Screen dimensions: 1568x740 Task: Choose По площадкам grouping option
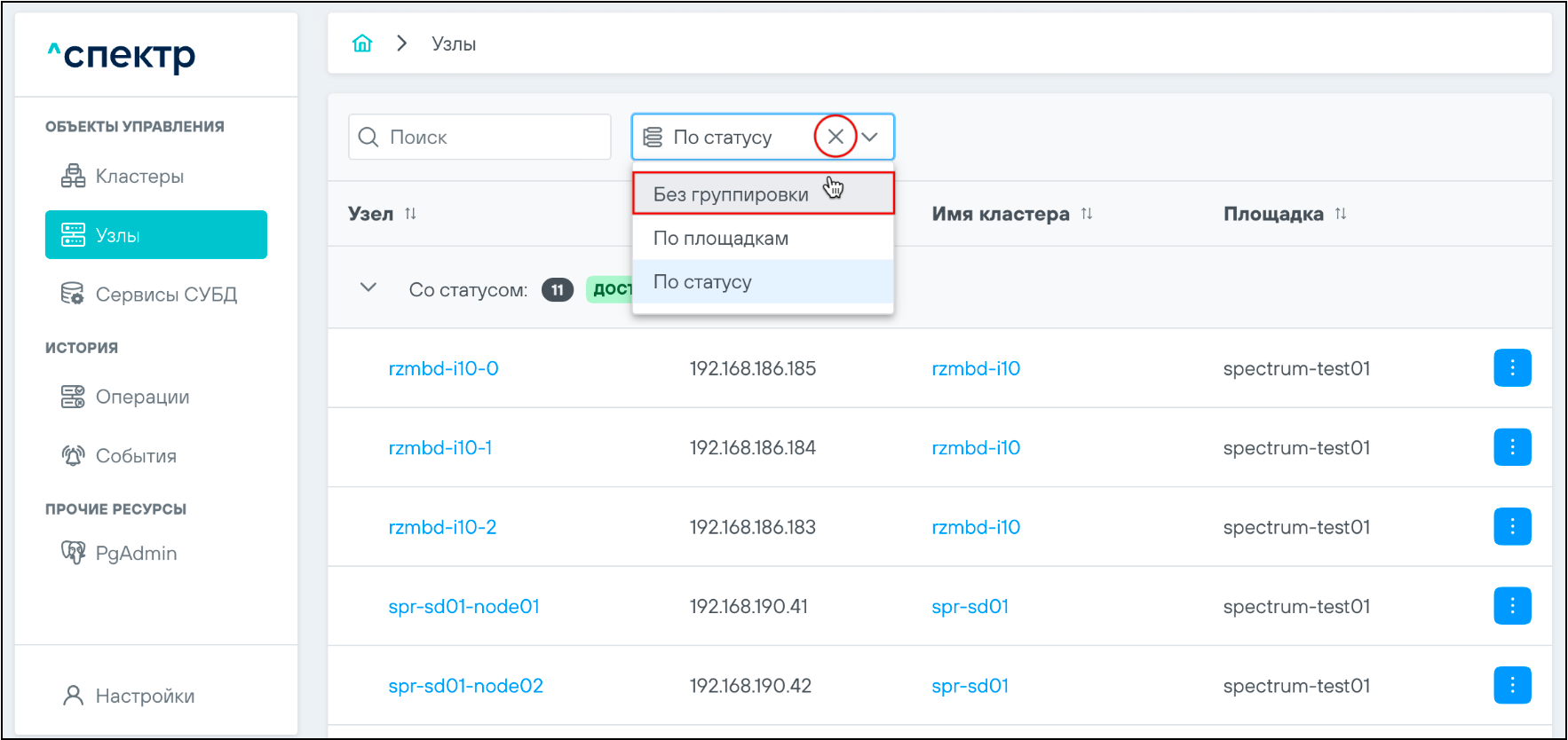(721, 238)
